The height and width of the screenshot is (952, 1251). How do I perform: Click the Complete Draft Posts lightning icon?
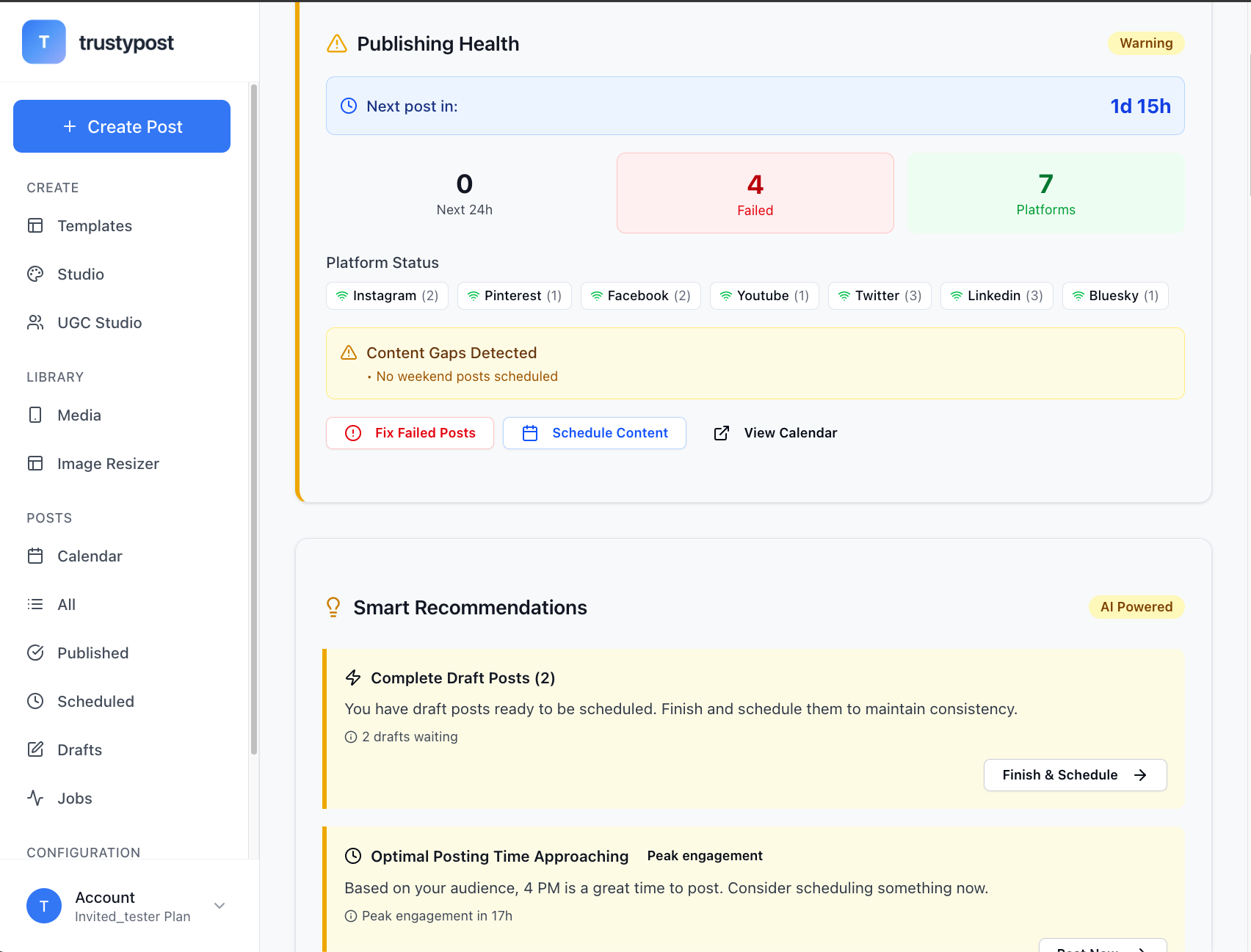pyautogui.click(x=353, y=677)
